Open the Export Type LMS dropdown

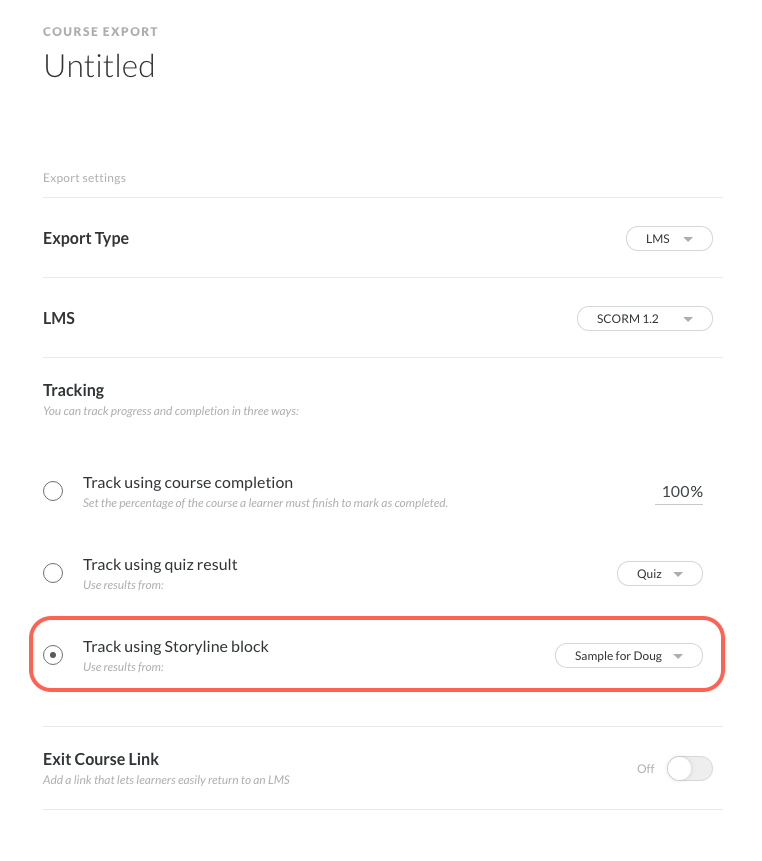coord(668,239)
